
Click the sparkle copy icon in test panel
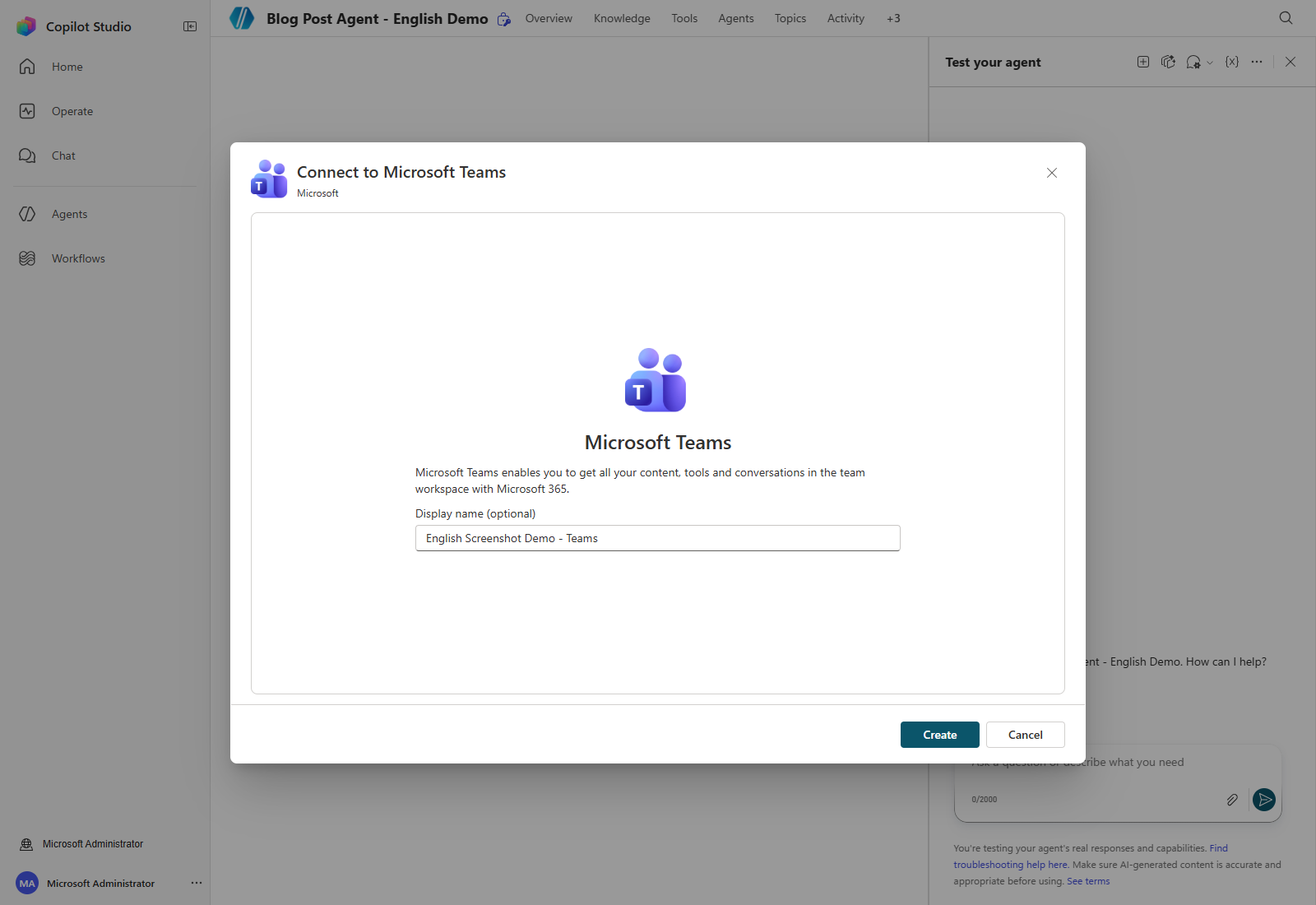click(1168, 62)
